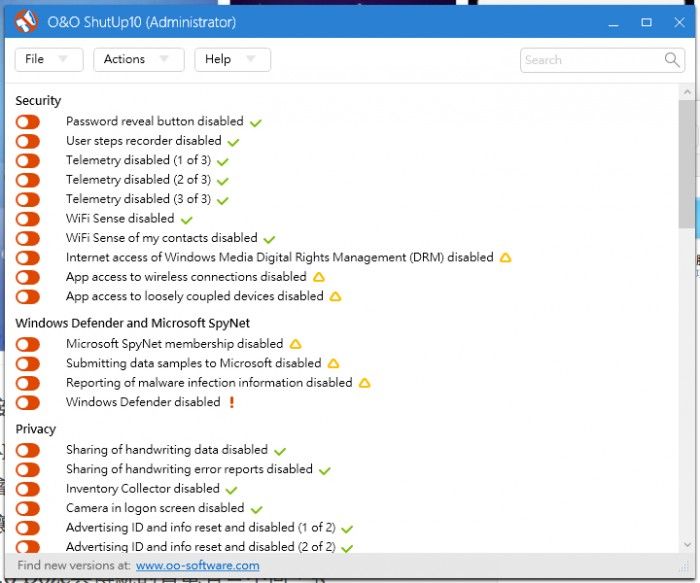Maximize the O&O ShutUp10 window
This screenshot has width=700, height=583.
click(x=646, y=22)
